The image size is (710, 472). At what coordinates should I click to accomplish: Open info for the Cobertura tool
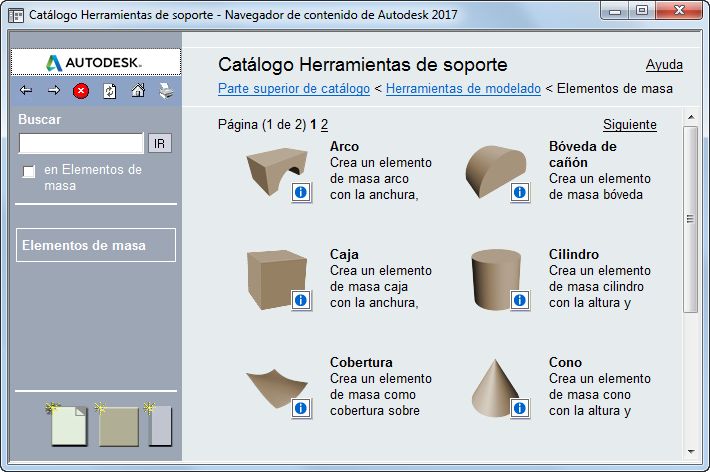[301, 409]
